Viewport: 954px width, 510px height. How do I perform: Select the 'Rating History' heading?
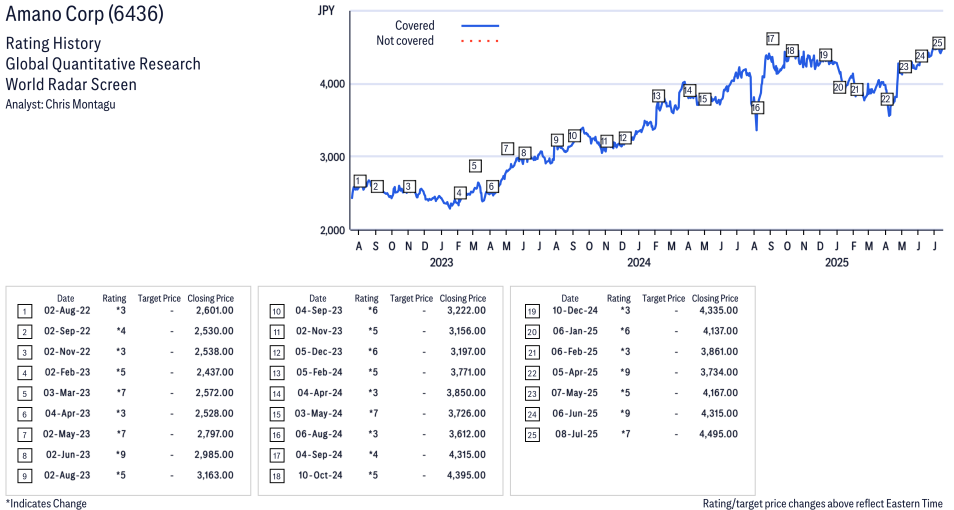pyautogui.click(x=54, y=44)
